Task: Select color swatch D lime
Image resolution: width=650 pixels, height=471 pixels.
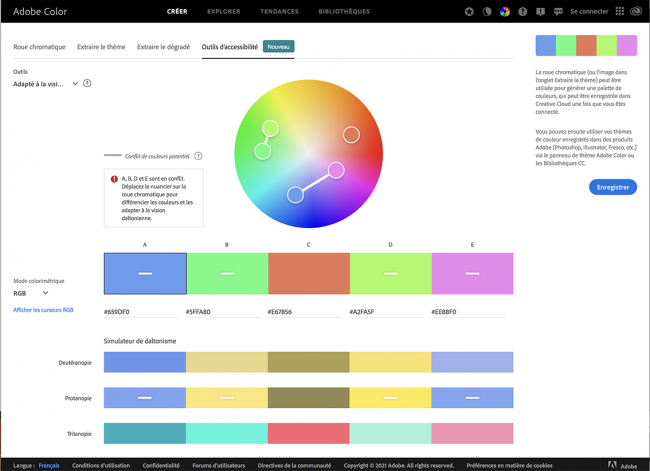Action: point(390,274)
